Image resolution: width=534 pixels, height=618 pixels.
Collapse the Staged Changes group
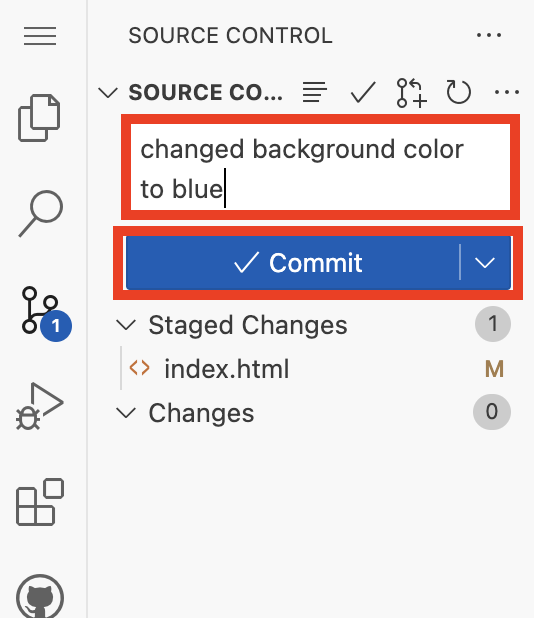pos(126,325)
